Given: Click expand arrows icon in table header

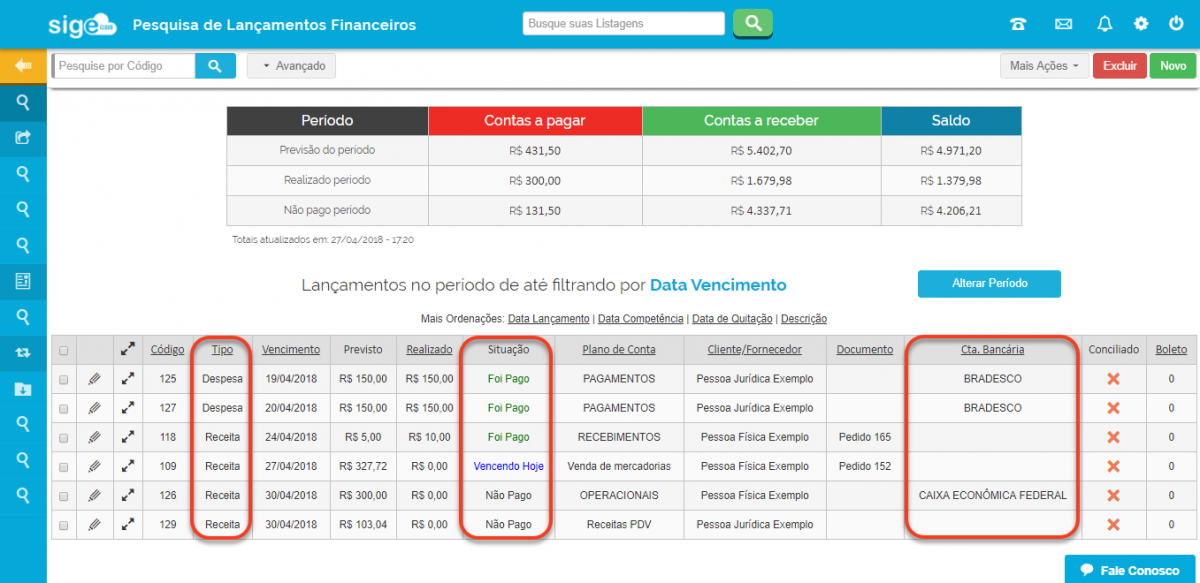Looking at the screenshot, I should point(128,350).
